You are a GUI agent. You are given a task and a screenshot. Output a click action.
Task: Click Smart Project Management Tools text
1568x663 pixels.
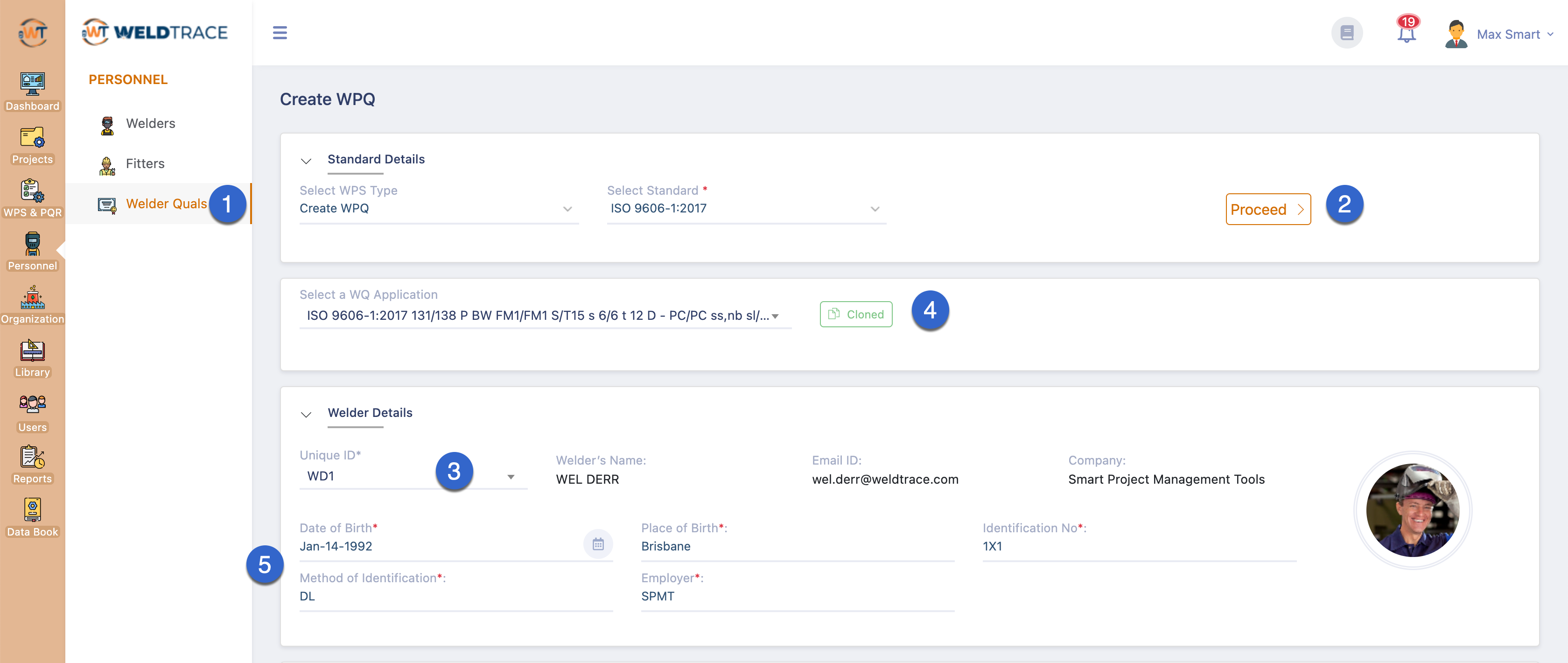(1166, 480)
